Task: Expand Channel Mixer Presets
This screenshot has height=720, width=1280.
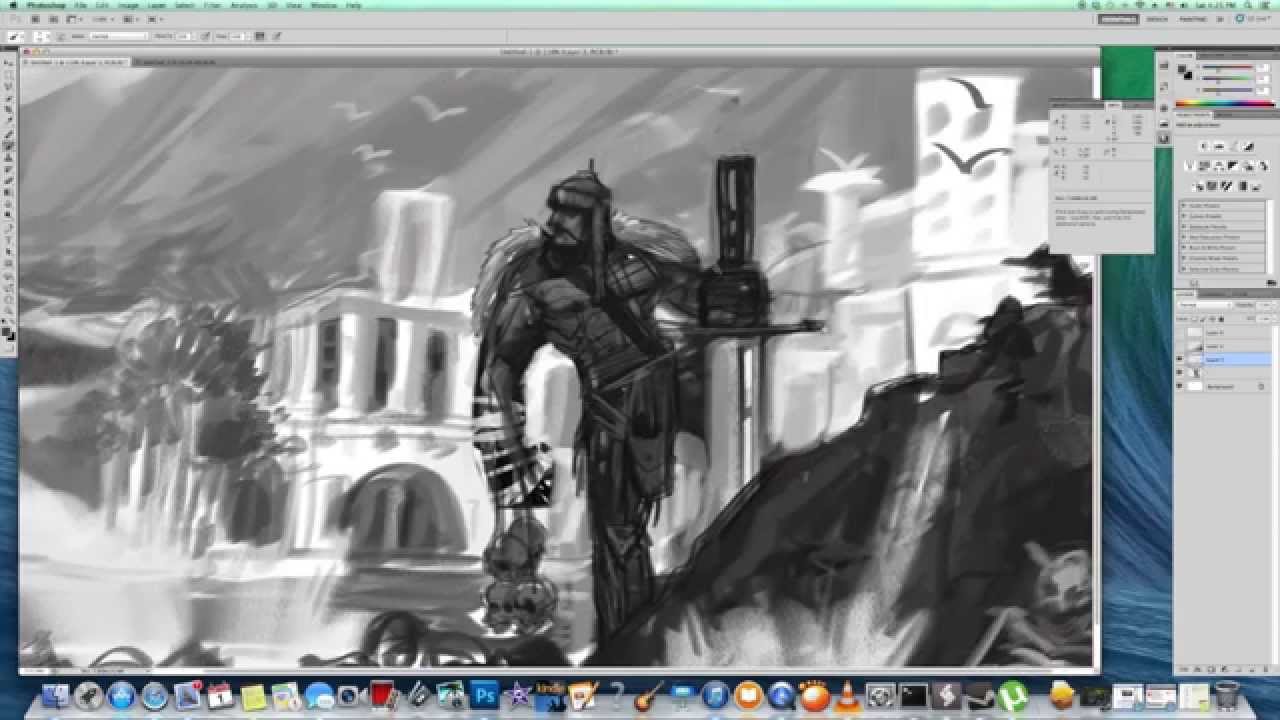Action: [x=1183, y=258]
